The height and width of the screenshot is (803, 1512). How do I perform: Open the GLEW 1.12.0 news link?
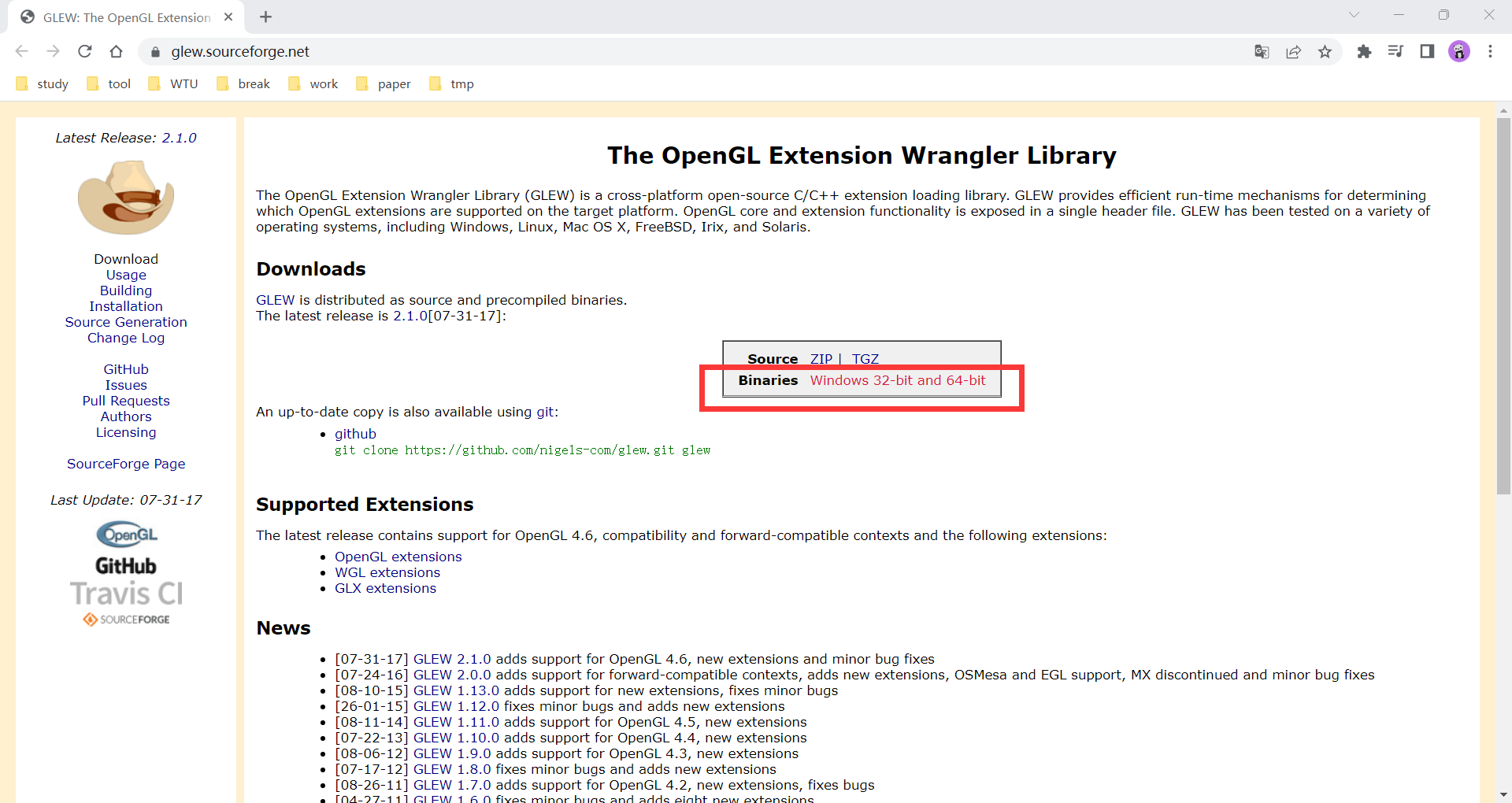456,706
